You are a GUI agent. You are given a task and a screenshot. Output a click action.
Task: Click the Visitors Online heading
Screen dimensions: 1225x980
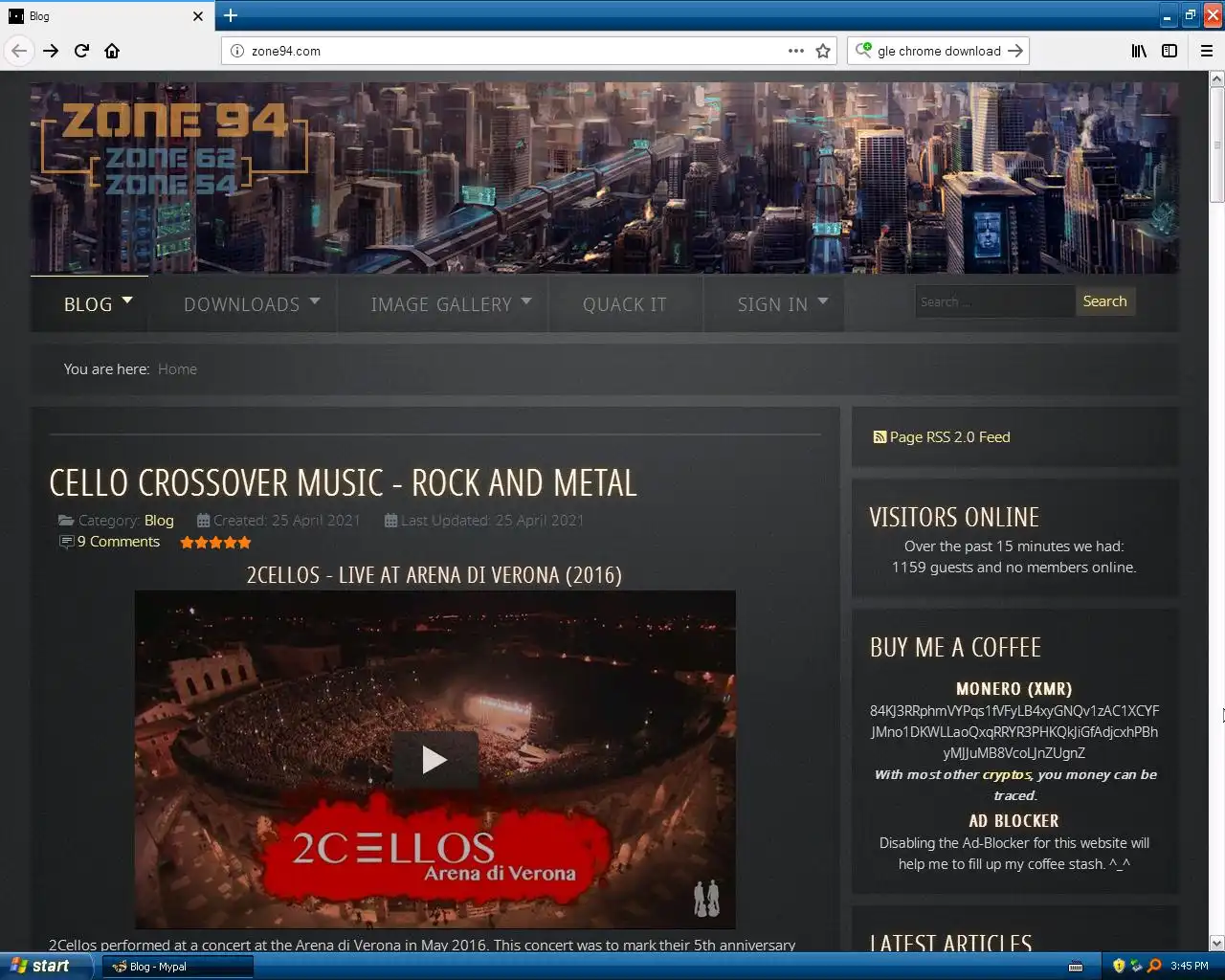point(954,517)
